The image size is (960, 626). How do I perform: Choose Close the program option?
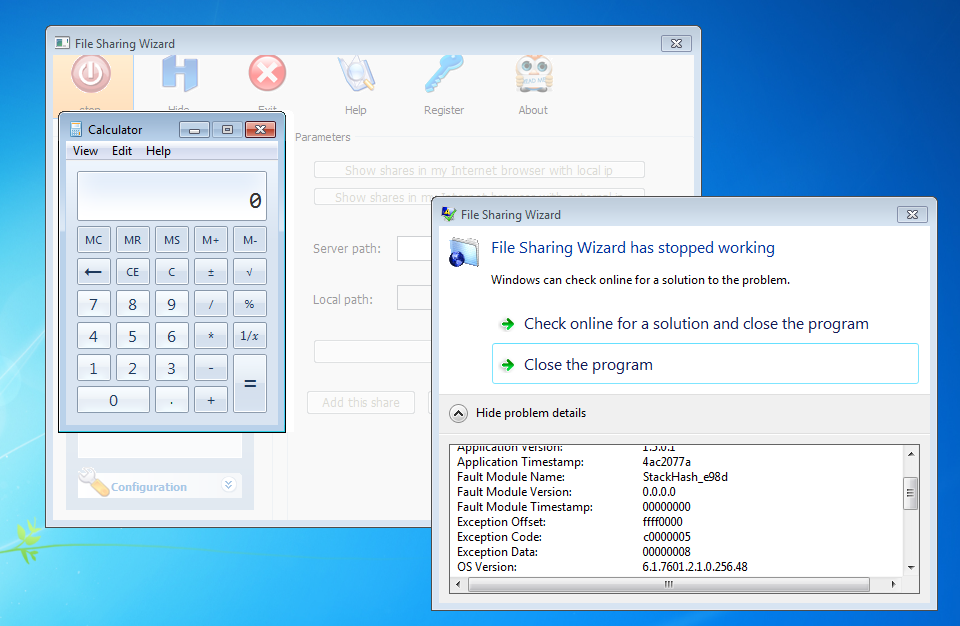click(705, 364)
